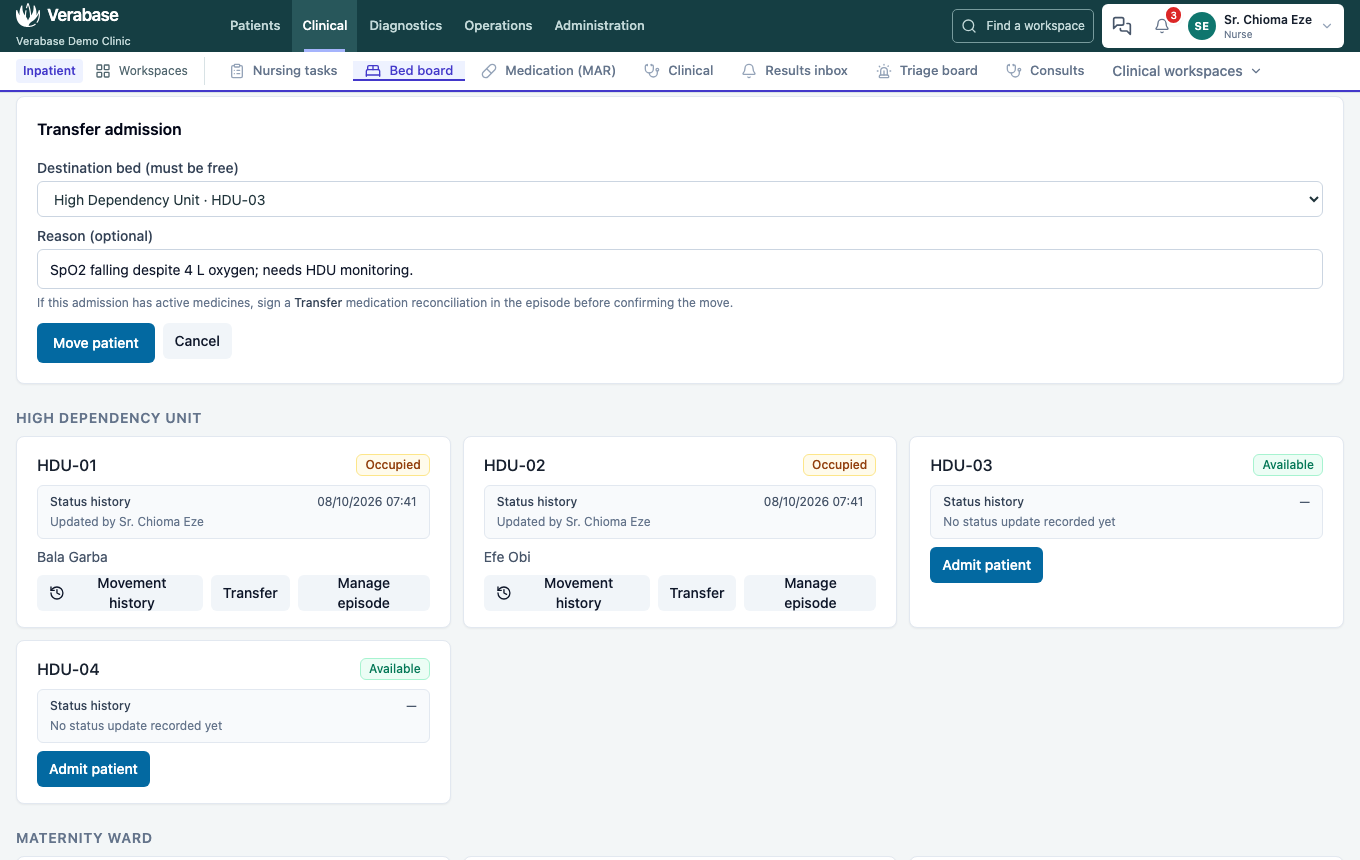Click the Consults stethoscope icon

1013,71
